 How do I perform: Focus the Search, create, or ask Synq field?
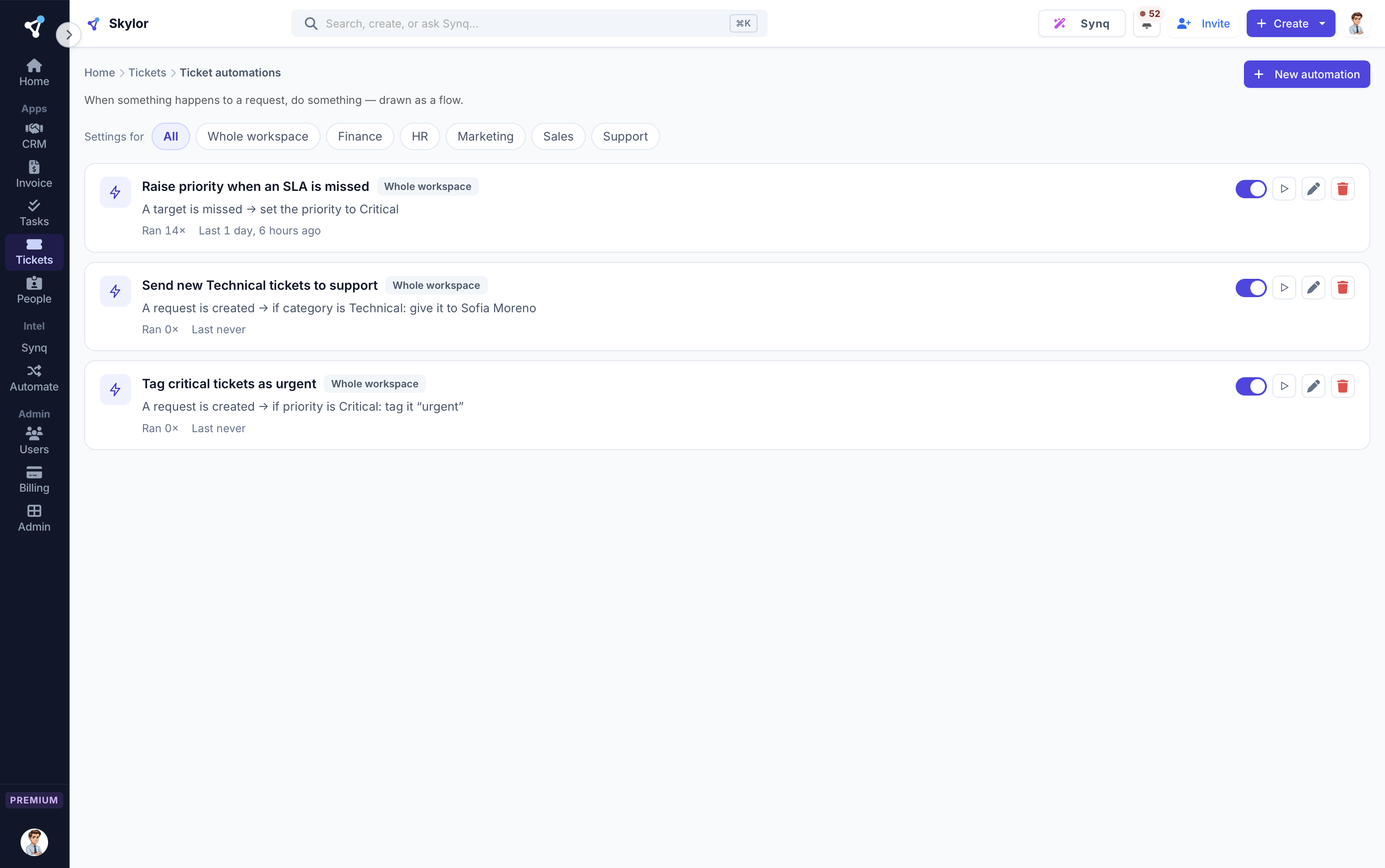(x=529, y=23)
